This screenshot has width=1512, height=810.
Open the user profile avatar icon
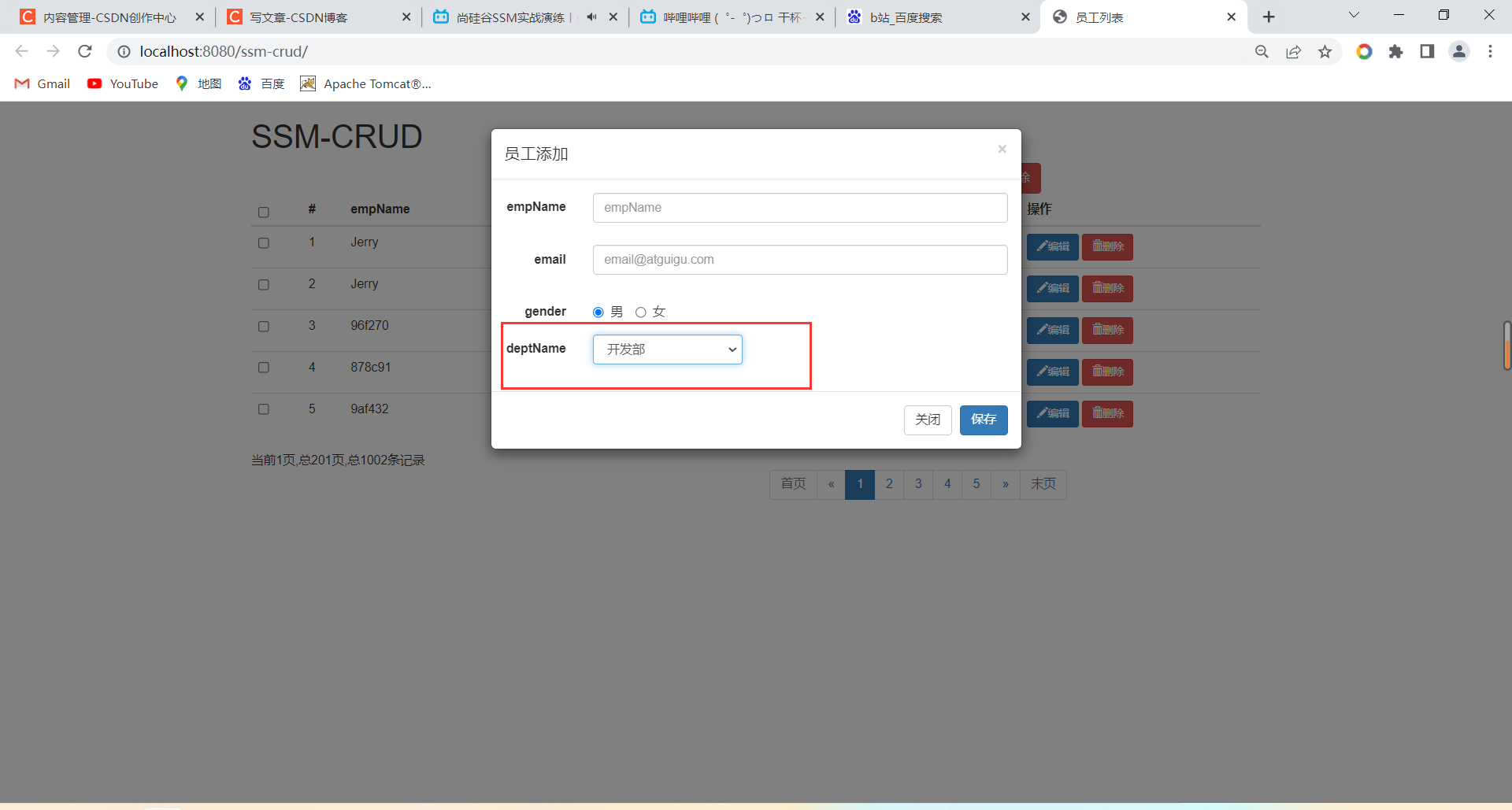coord(1458,51)
